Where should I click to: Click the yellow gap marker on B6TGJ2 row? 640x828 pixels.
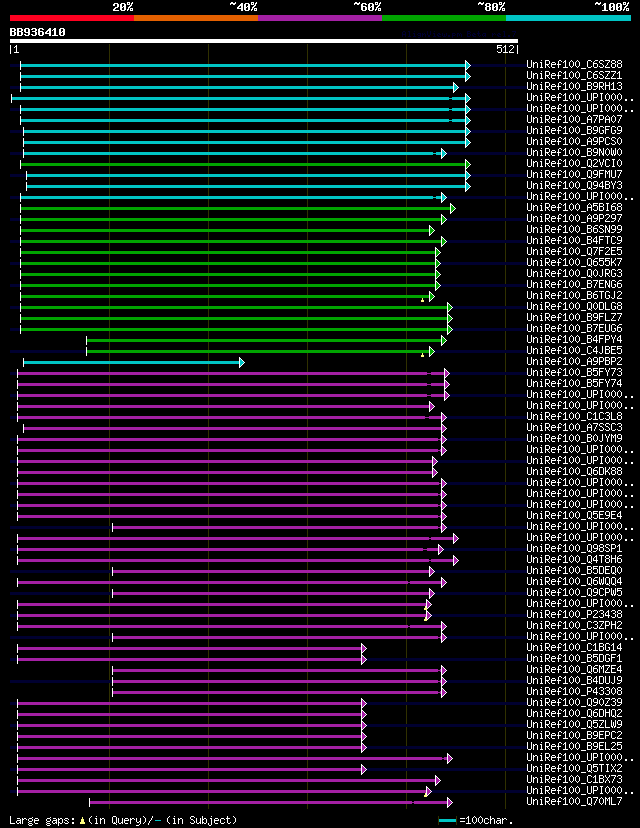422,300
